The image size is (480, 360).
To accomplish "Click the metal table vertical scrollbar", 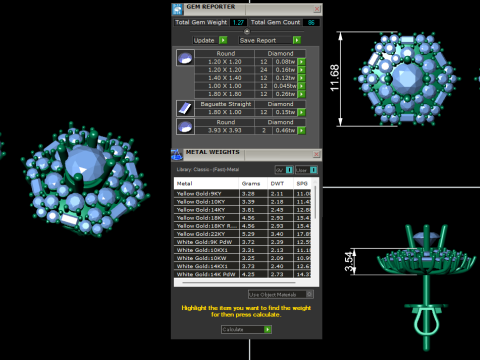I will 315,202.
